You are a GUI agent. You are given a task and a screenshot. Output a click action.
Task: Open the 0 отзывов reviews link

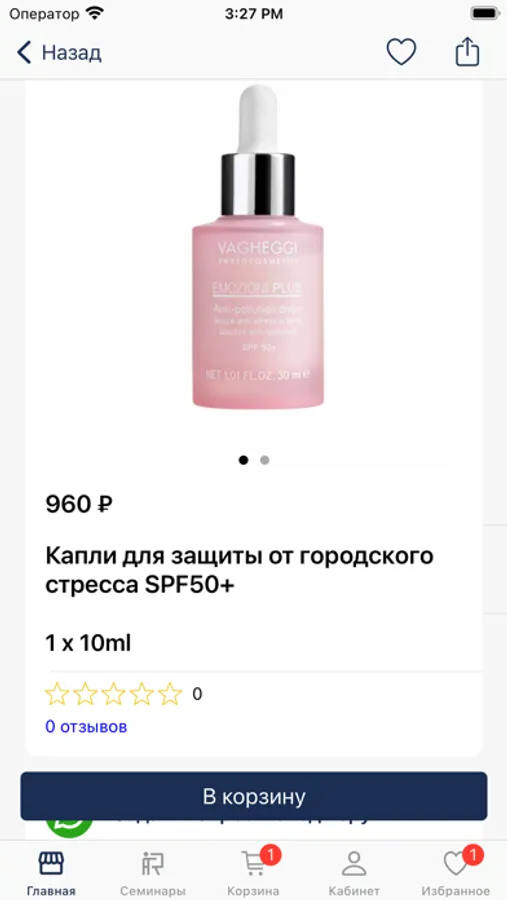point(86,727)
